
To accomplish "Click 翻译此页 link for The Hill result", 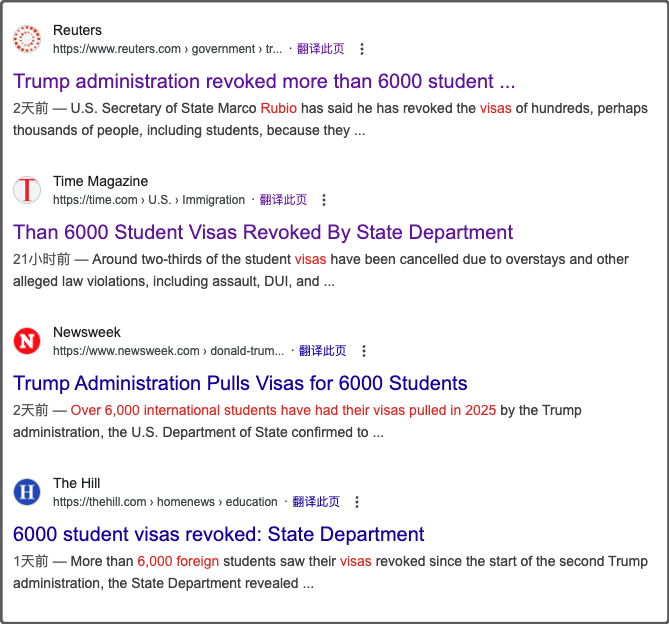I will 316,502.
